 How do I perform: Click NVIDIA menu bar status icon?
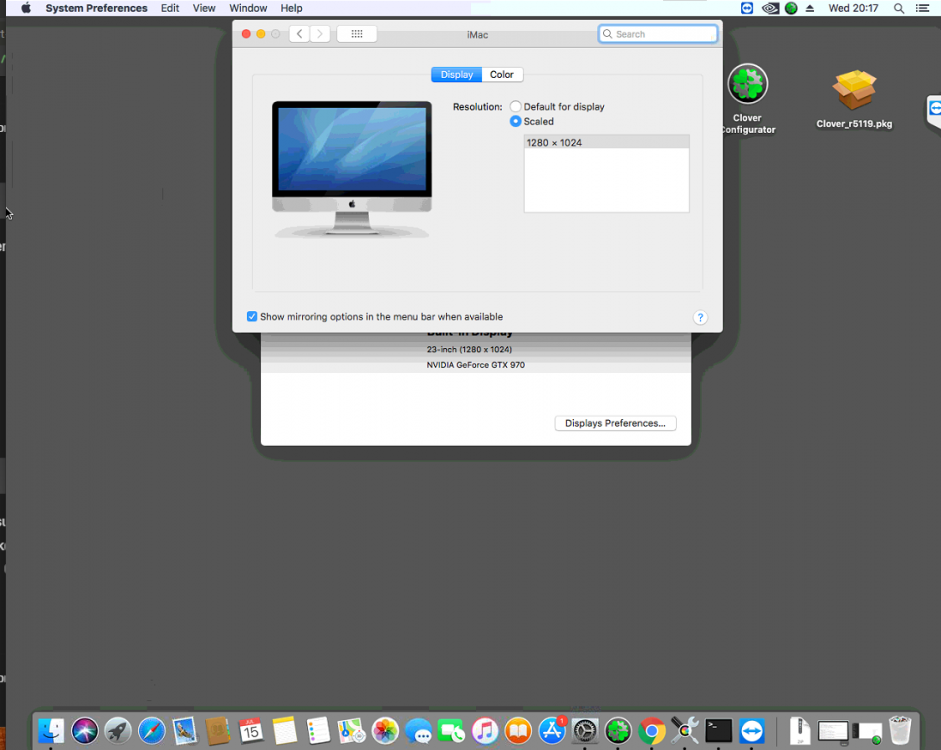[770, 8]
